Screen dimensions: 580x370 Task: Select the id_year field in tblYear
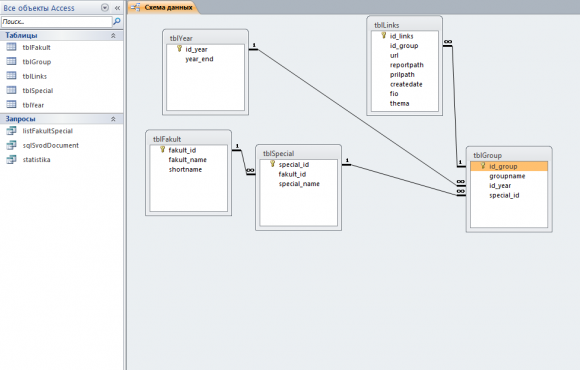(x=196, y=49)
